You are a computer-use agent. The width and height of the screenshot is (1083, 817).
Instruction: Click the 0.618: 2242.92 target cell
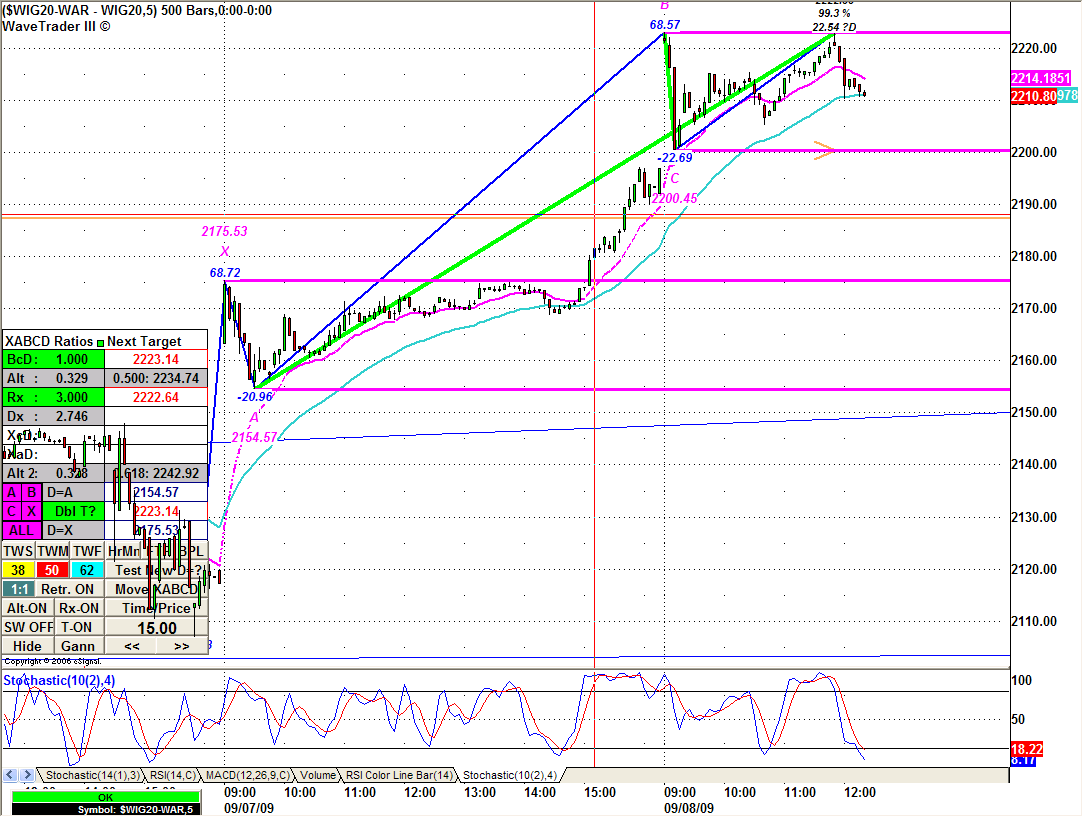156,473
